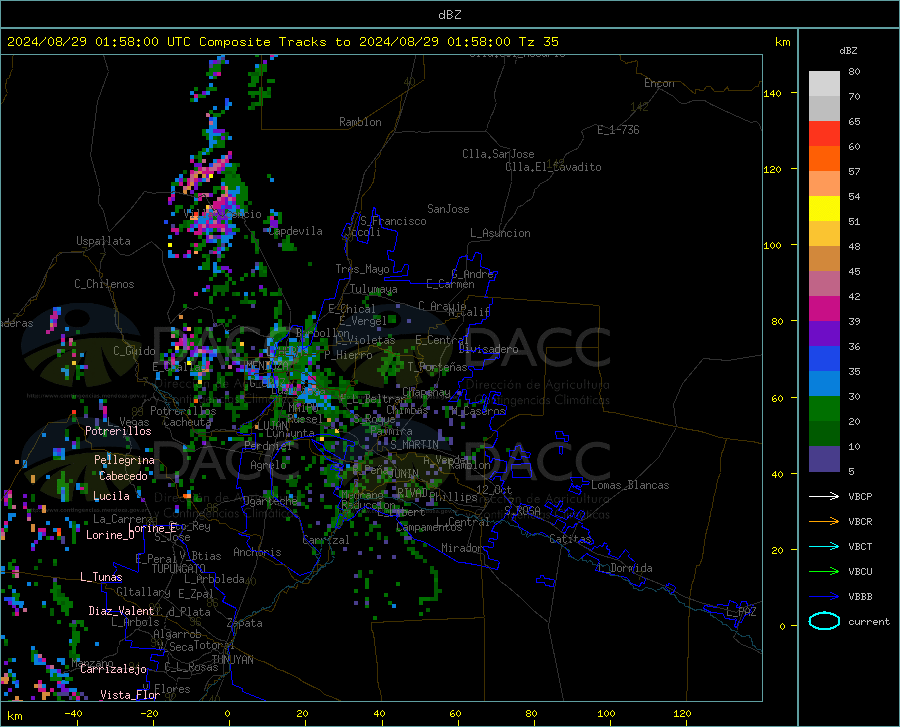Viewport: 900px width, 727px height.
Task: Click the Tres_Mayo map label
Action: point(362,269)
